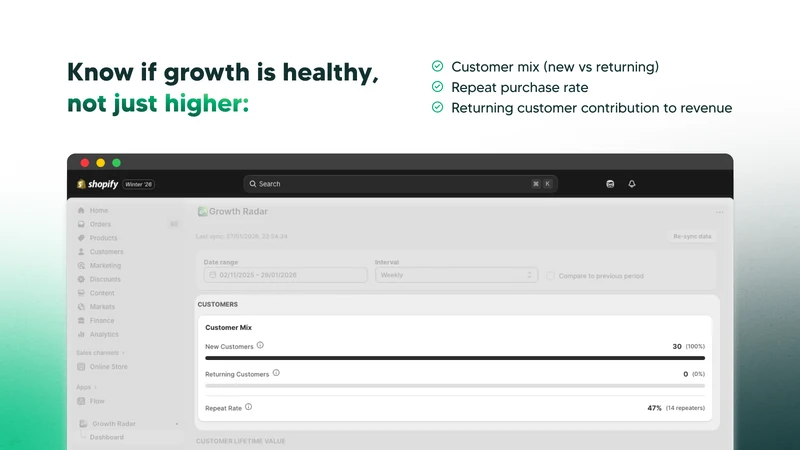Open the Interval Weekly dropdown
This screenshot has width=800, height=450.
[x=456, y=275]
